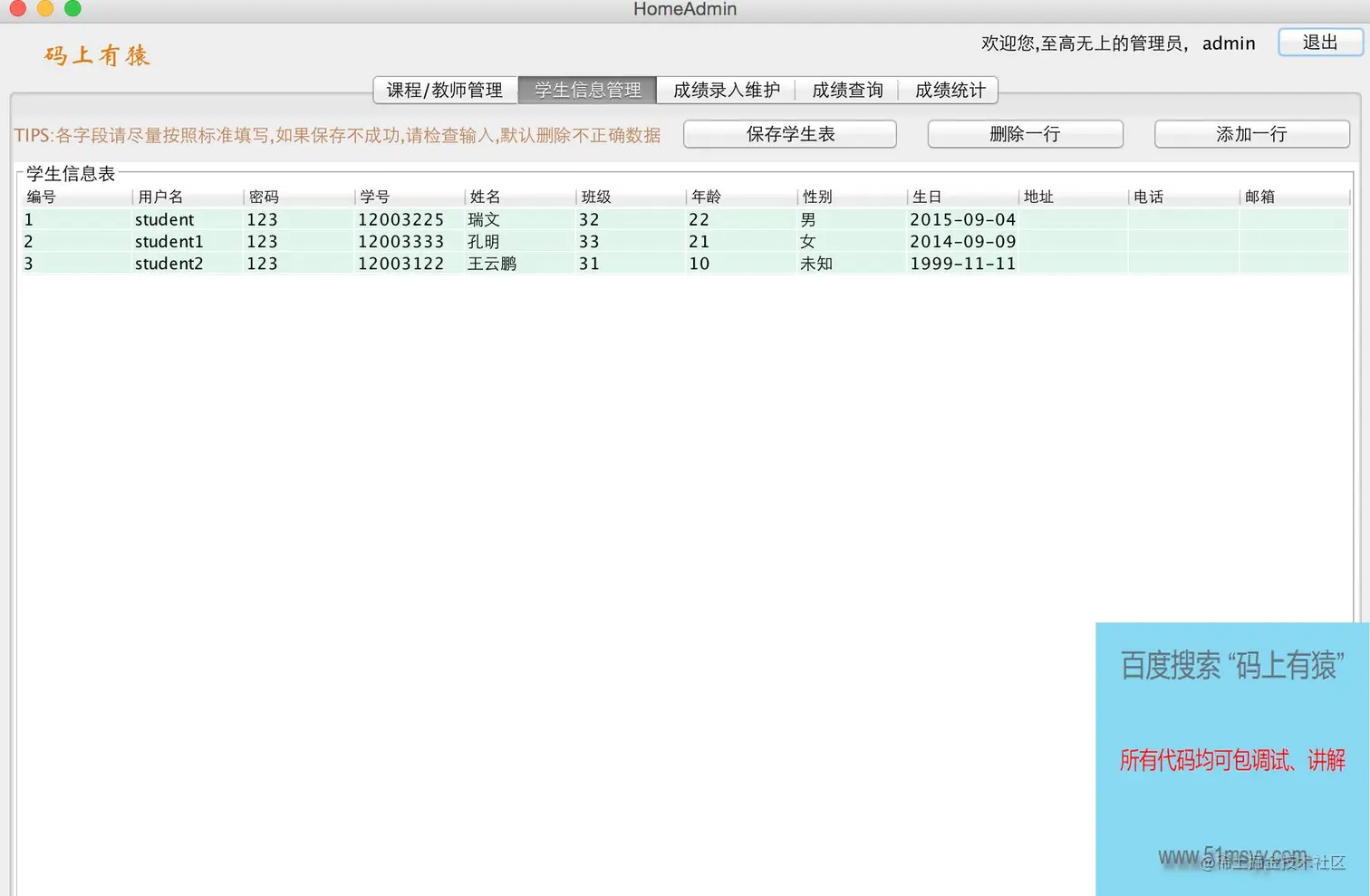Click class cell 32

pyautogui.click(x=631, y=219)
